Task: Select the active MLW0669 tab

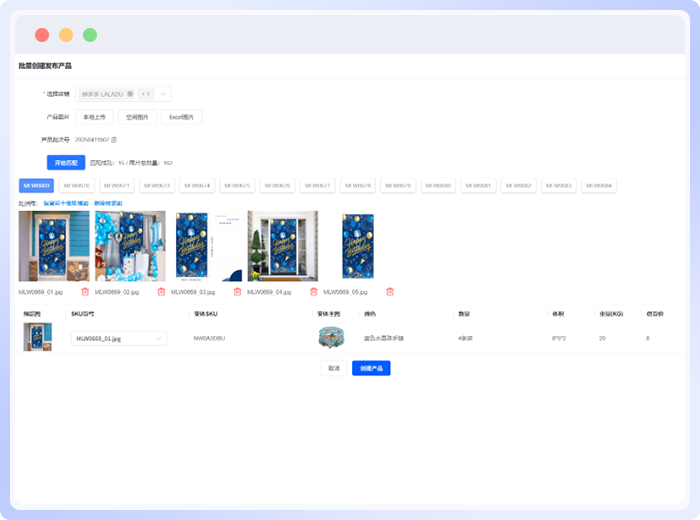Action: click(x=36, y=186)
